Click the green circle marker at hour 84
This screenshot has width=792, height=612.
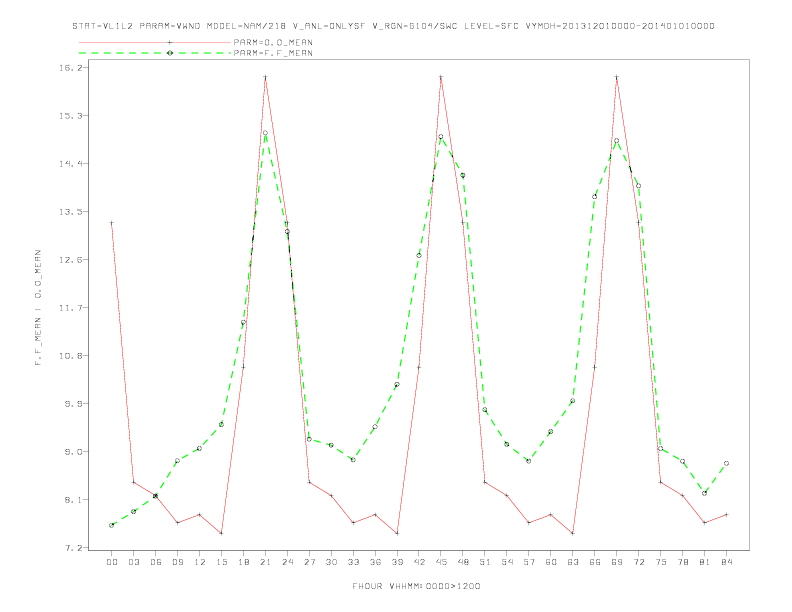click(726, 463)
